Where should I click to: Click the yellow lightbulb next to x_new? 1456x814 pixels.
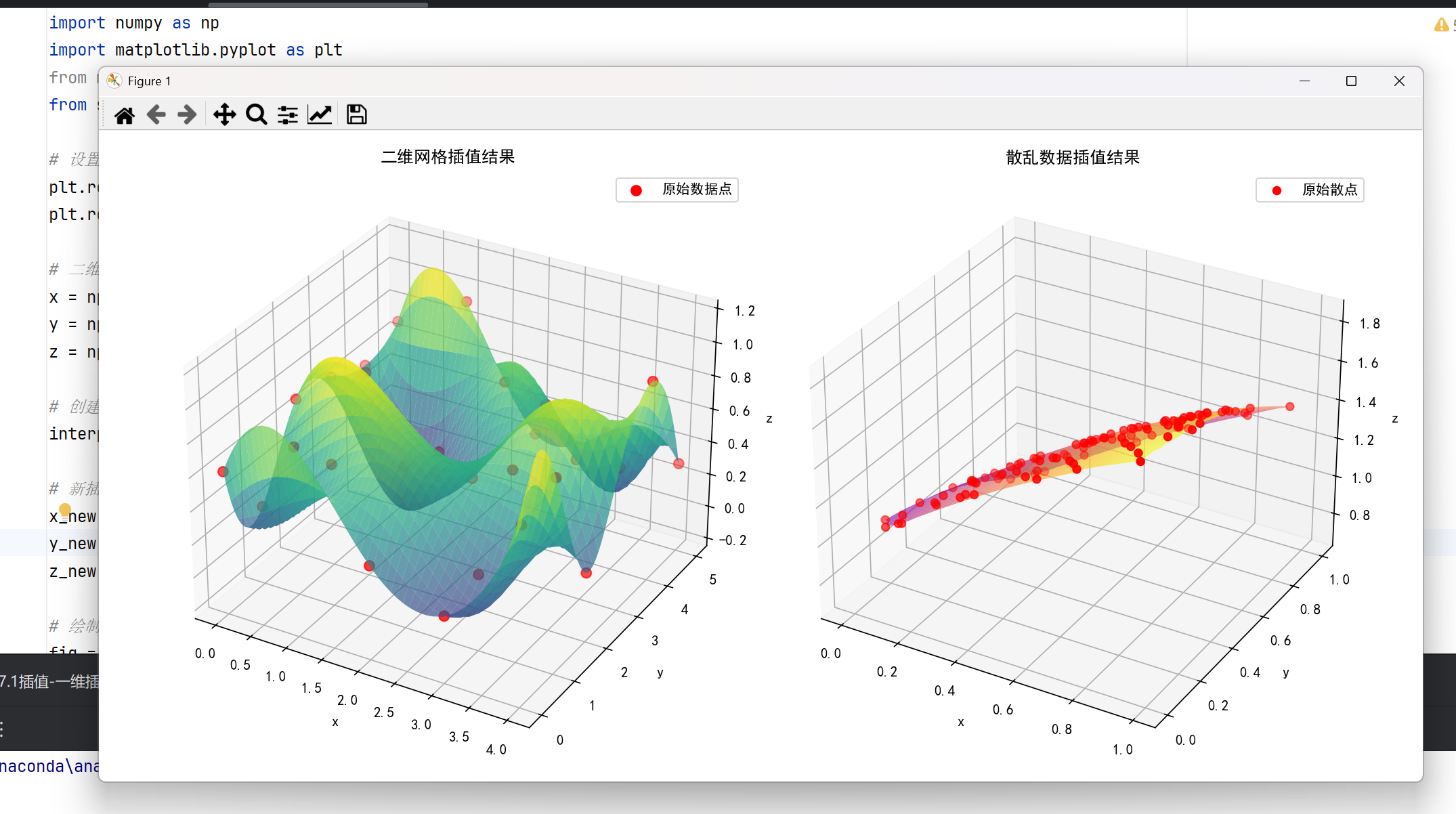click(65, 509)
